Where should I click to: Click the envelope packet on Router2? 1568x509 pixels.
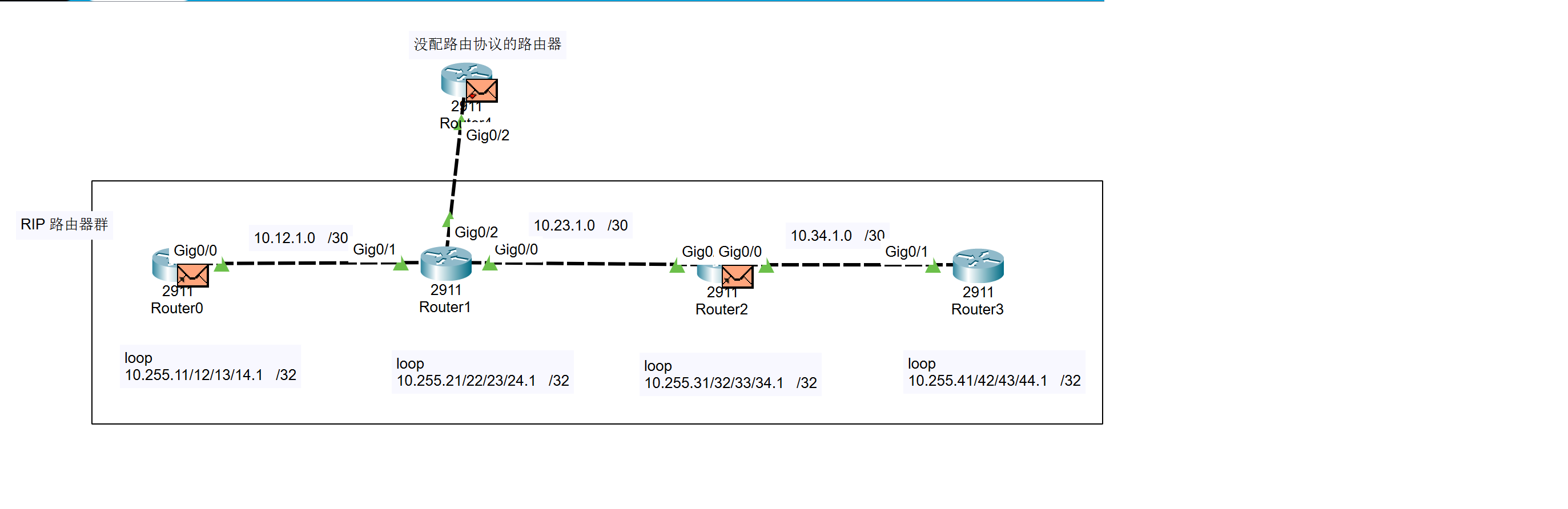737,277
